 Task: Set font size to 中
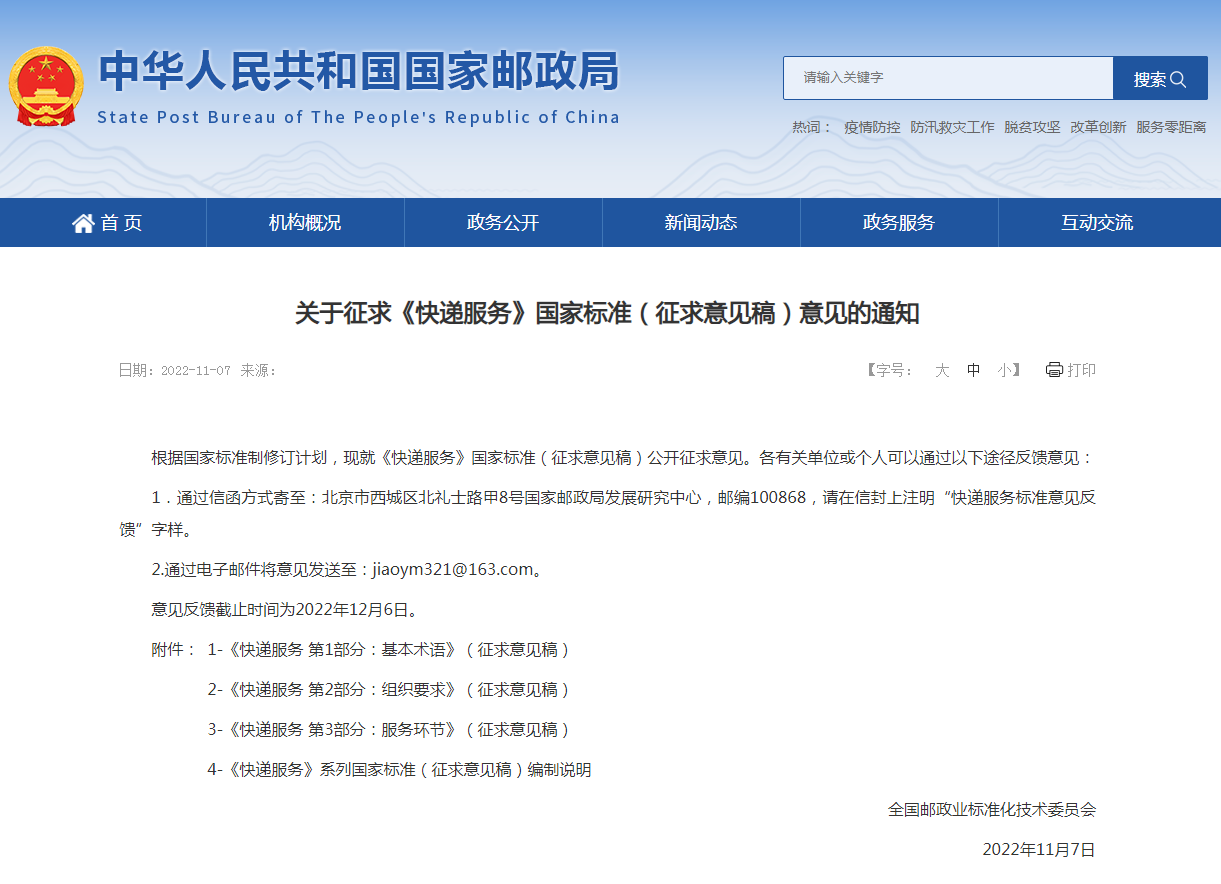pos(973,370)
